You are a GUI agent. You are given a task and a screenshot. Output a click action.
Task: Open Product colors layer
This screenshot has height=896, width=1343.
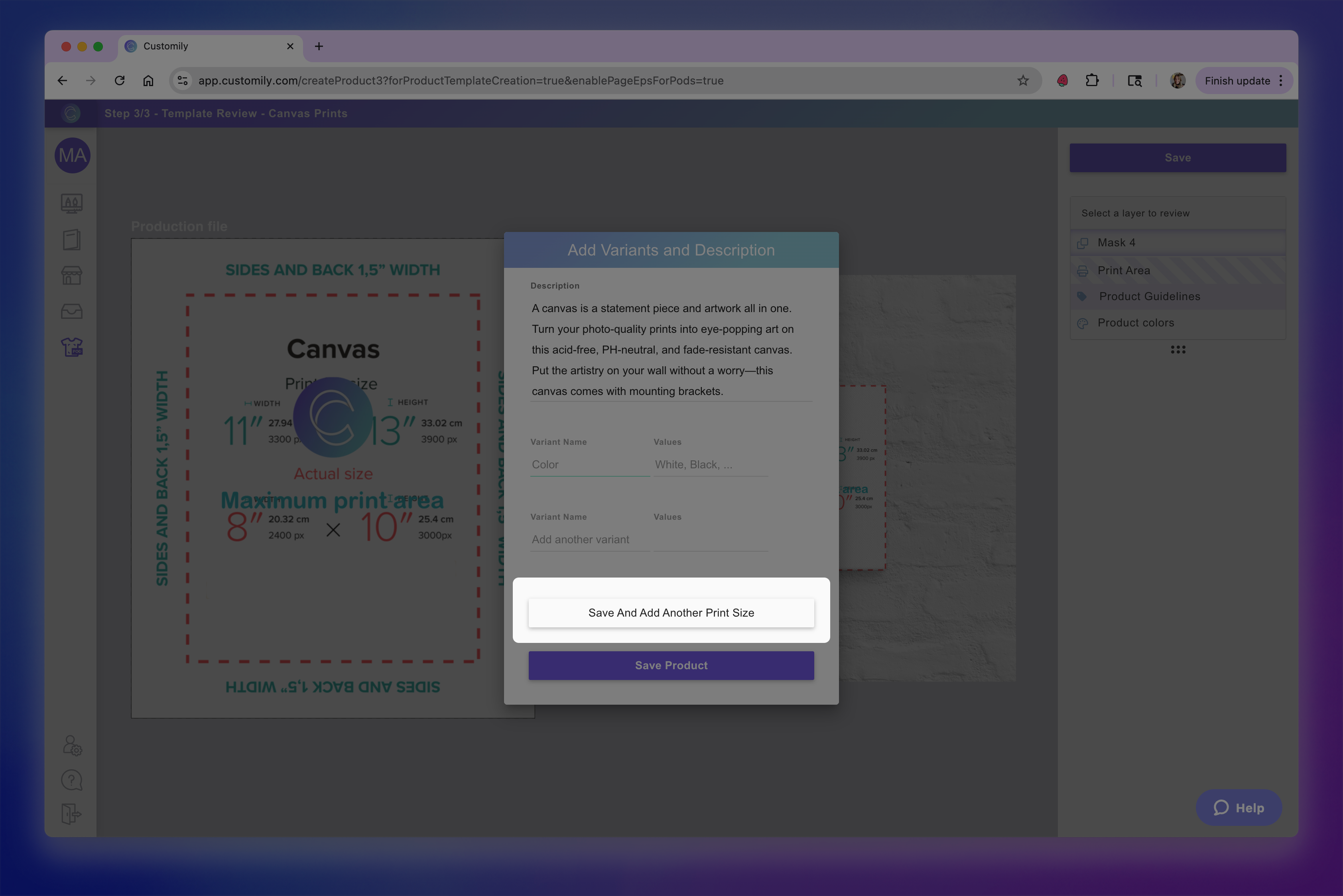[1177, 322]
